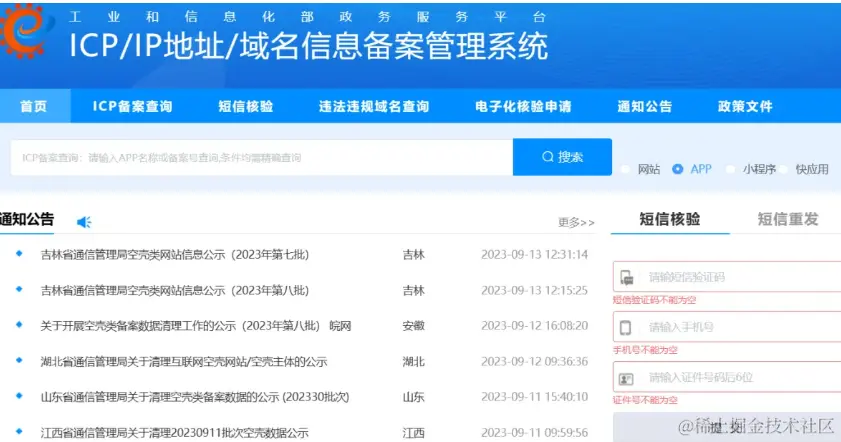Click the 请输入手机号 input field
This screenshot has width=841, height=442.
coord(727,327)
